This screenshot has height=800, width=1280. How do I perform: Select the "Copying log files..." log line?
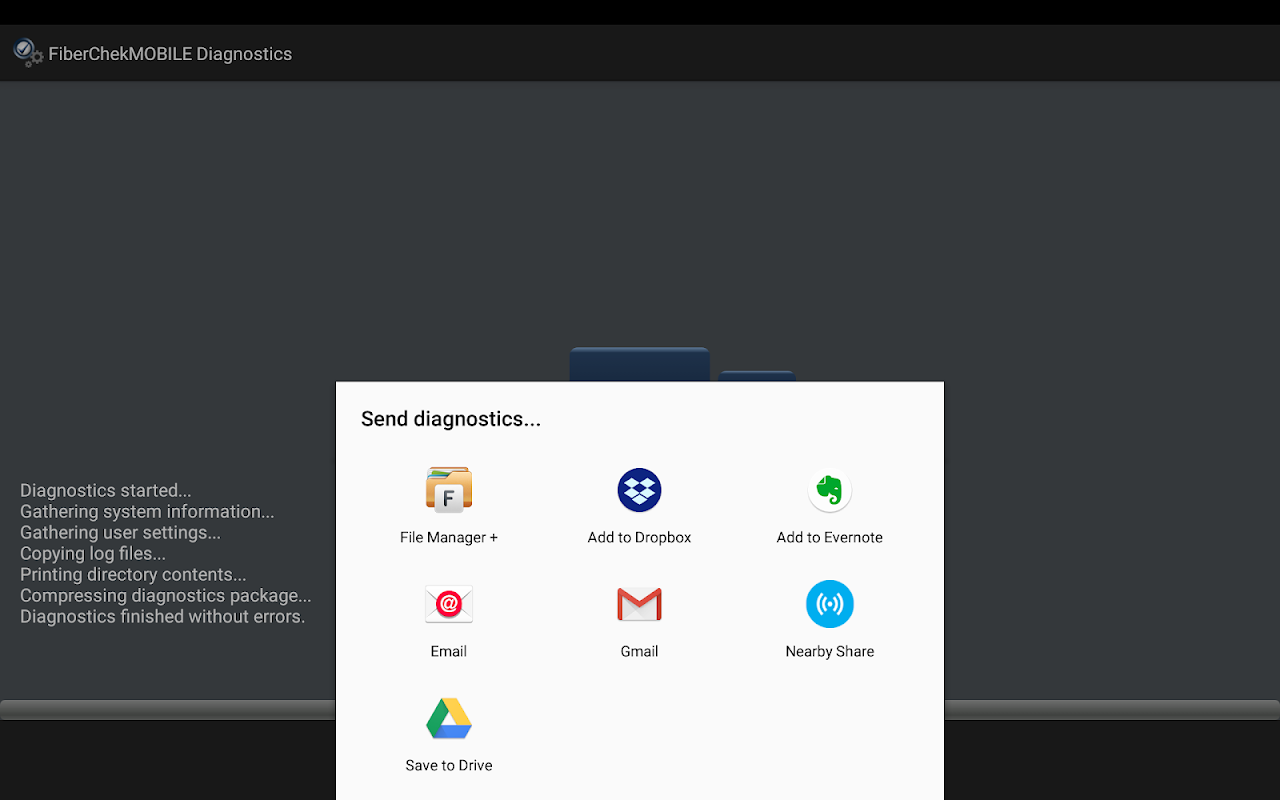[x=93, y=553]
